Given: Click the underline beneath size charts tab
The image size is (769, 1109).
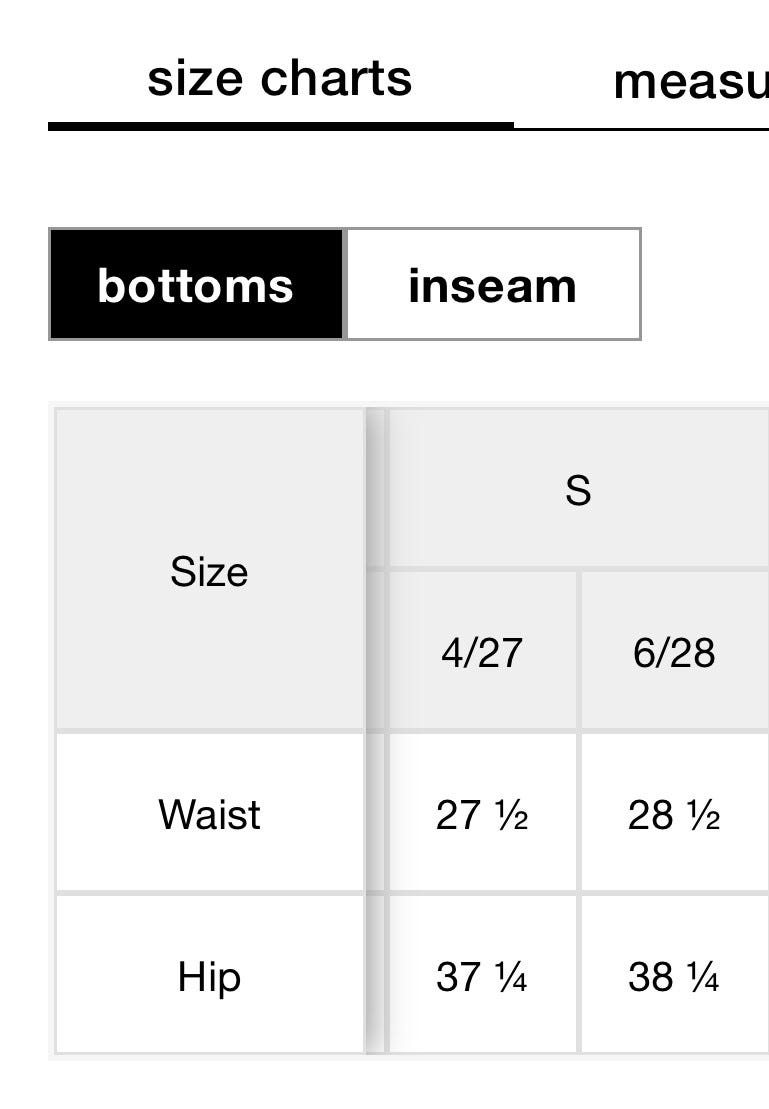Looking at the screenshot, I should (x=281, y=126).
